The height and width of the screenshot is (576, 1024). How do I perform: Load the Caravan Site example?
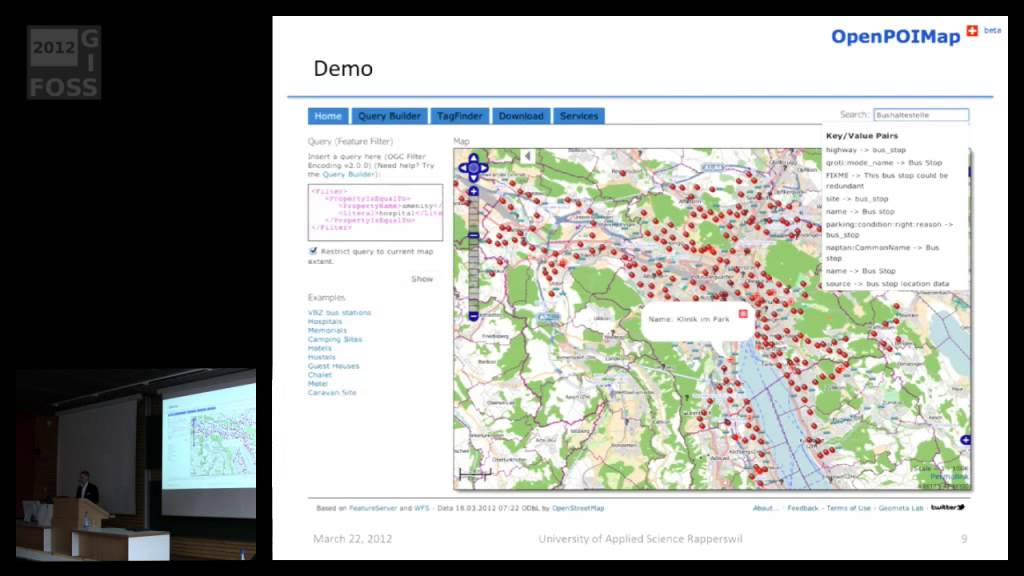332,392
